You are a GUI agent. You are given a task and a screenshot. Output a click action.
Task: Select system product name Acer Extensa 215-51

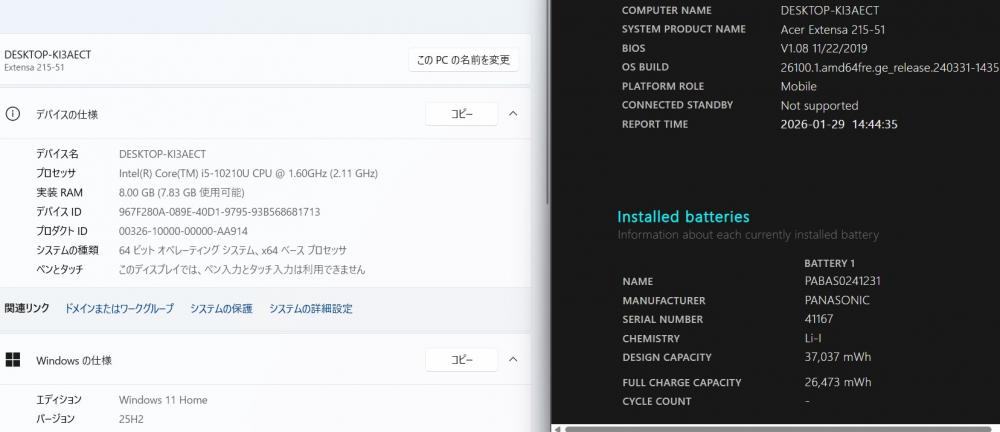(x=832, y=29)
